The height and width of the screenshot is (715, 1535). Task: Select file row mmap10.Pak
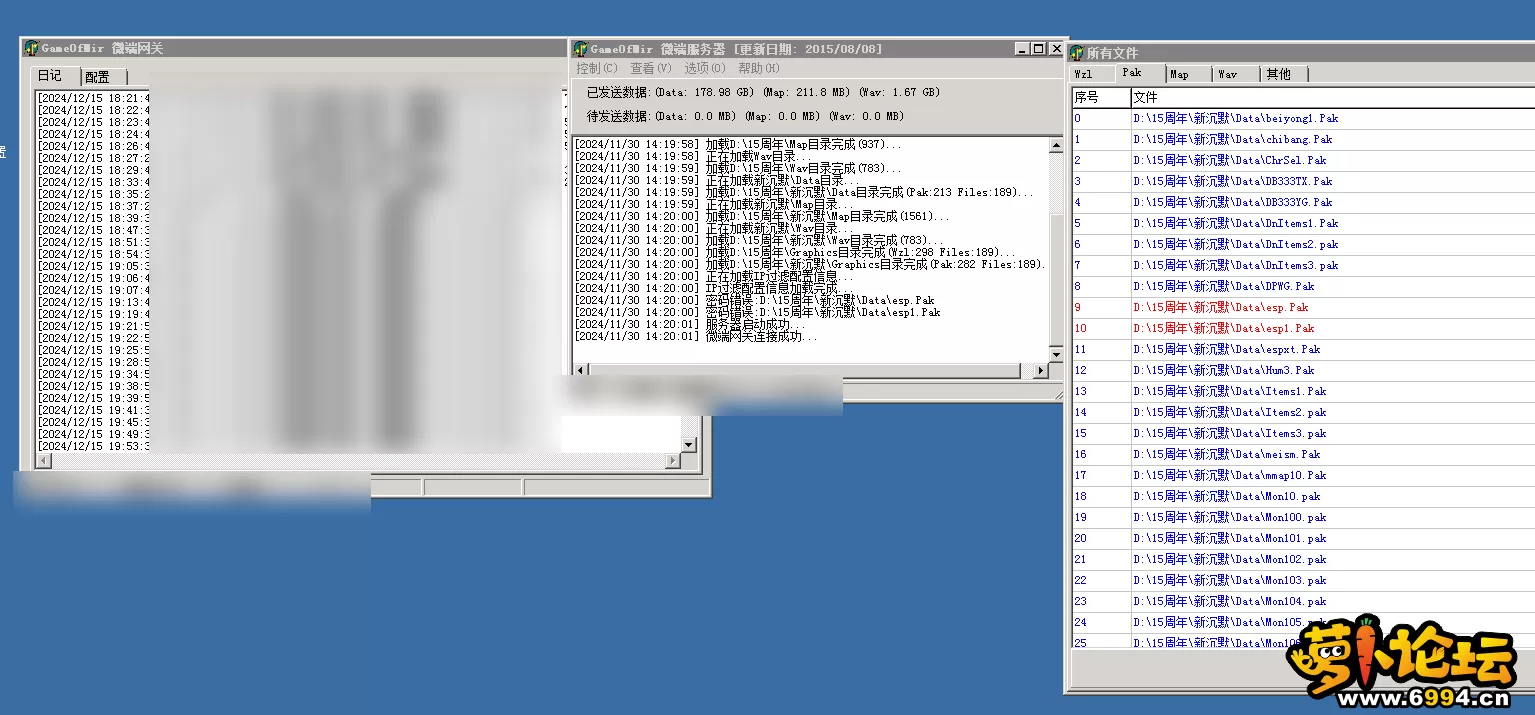[1303, 475]
